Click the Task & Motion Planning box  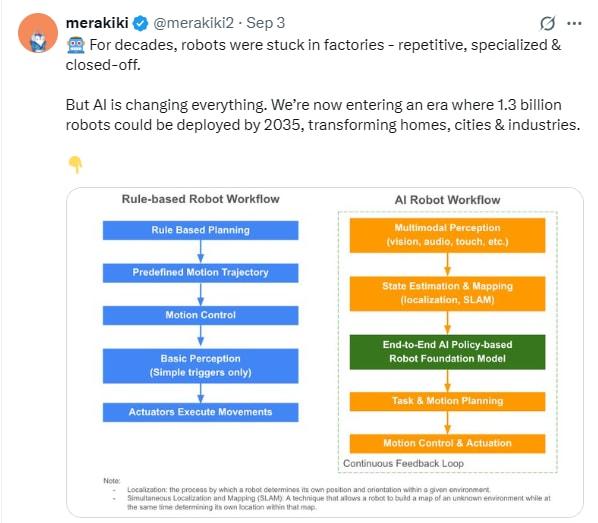(x=447, y=401)
